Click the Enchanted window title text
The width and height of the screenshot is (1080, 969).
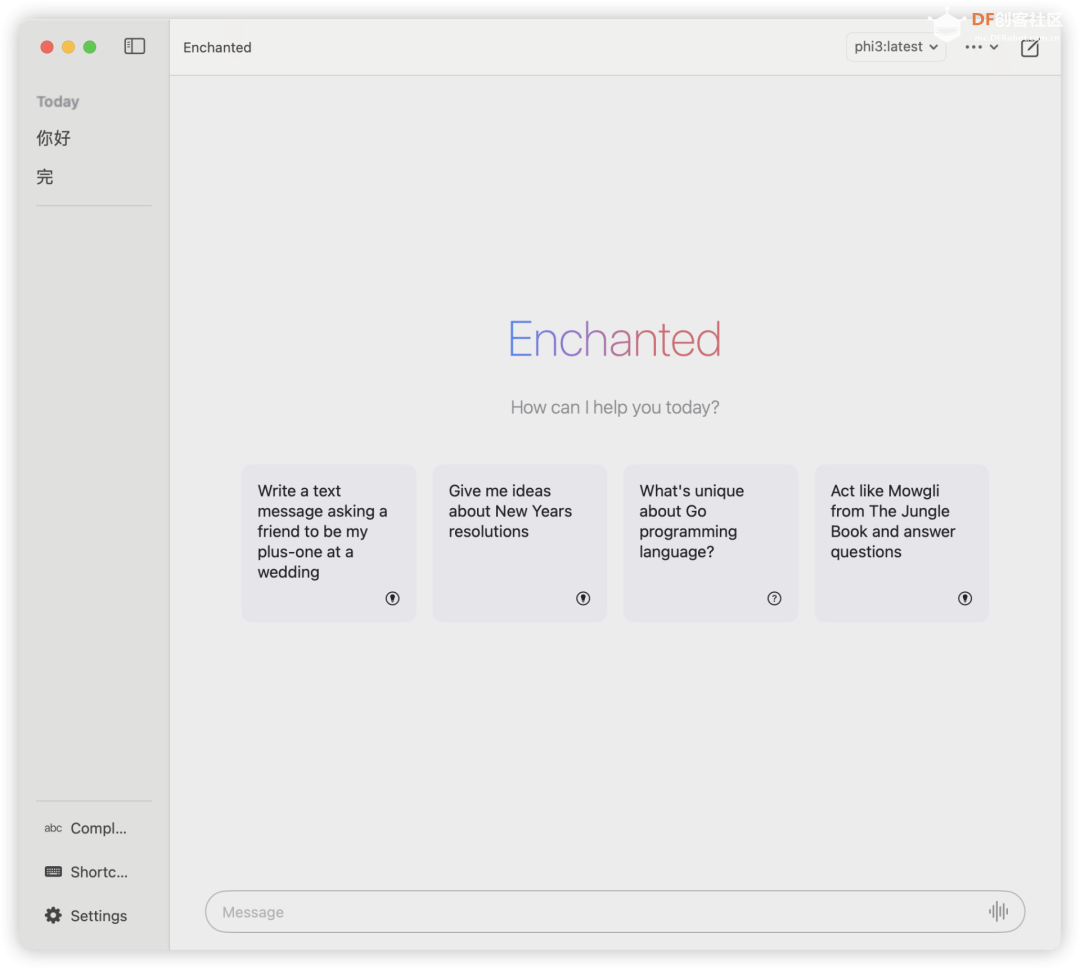pos(217,48)
